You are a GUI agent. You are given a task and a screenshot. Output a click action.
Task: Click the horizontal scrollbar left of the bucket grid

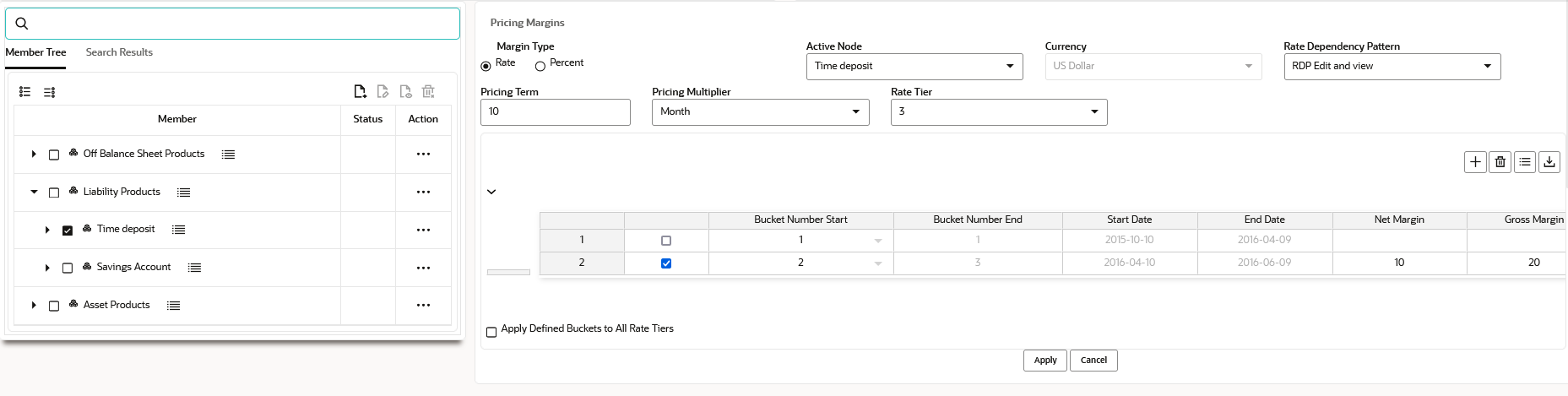508,272
